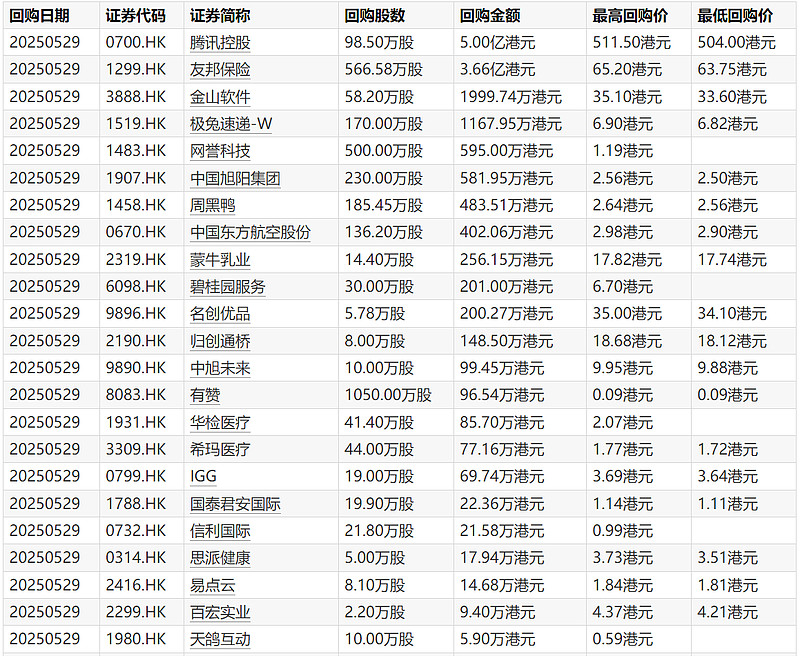Open the 网誉科技 stock link

[x=220, y=151]
